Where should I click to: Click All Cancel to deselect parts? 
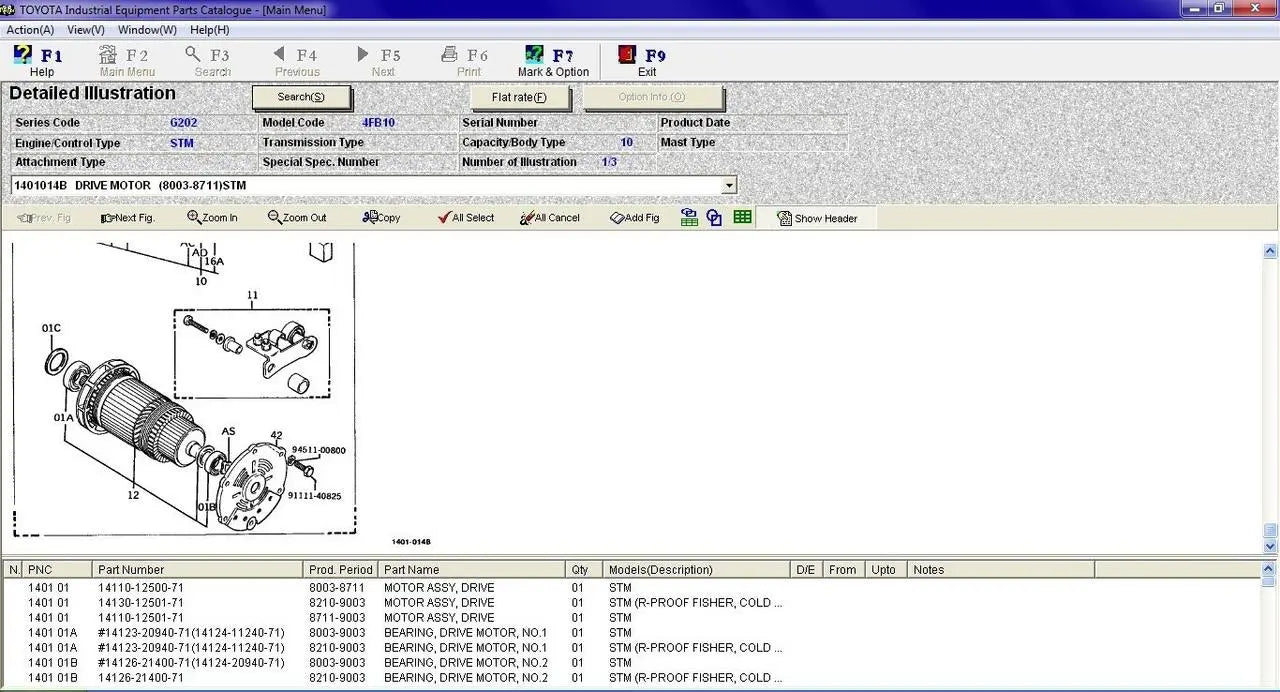549,217
